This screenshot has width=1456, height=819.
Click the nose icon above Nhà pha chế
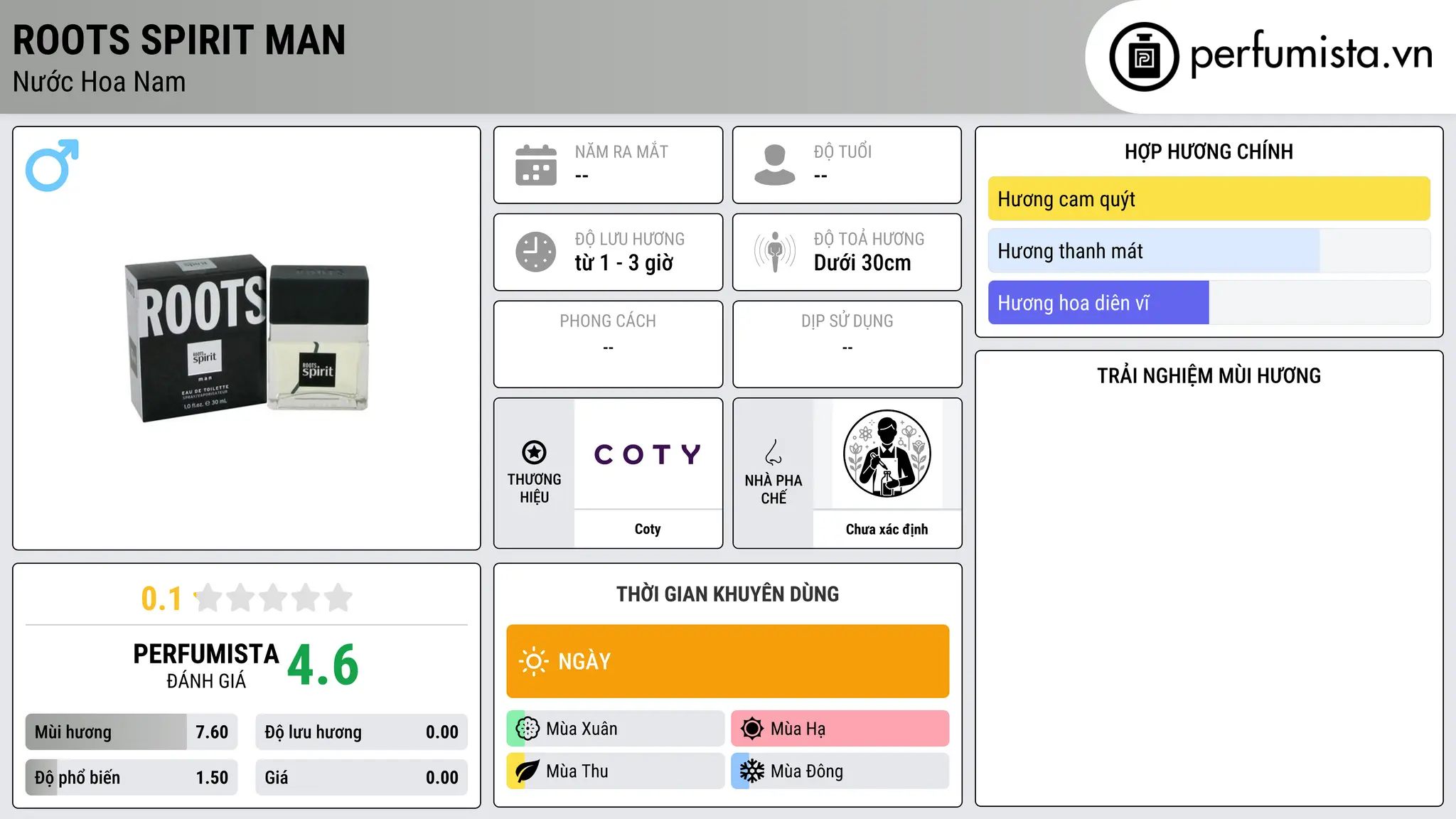click(773, 452)
